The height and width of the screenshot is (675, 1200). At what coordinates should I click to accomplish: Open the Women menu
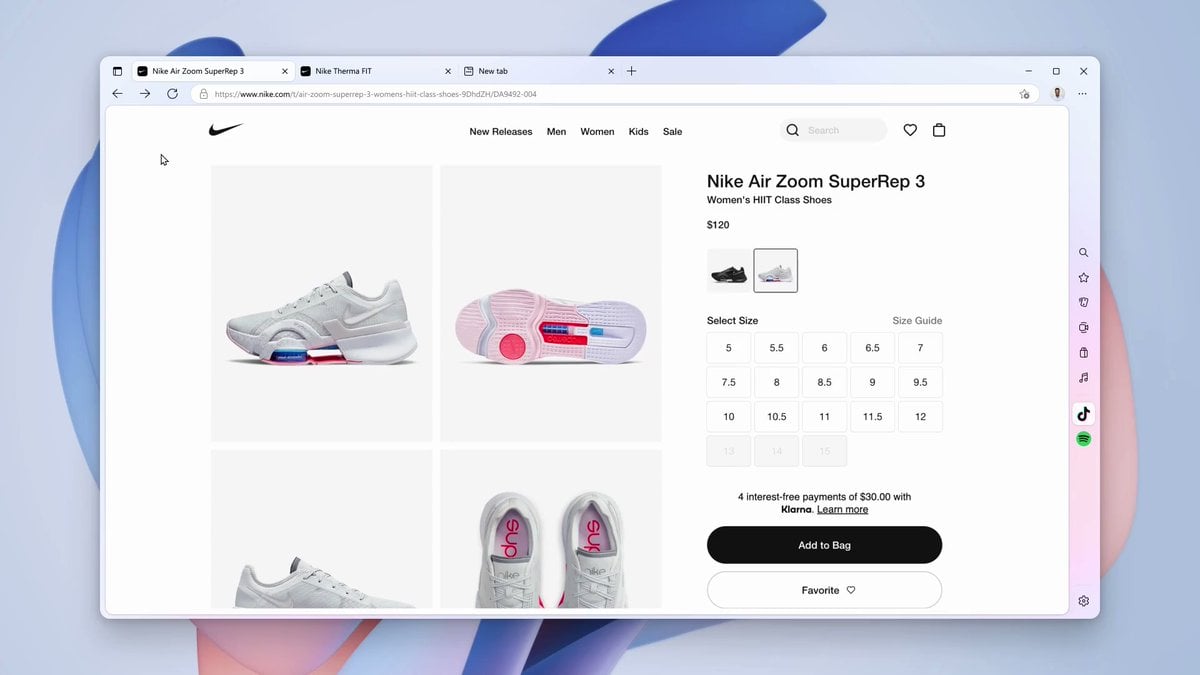point(597,131)
